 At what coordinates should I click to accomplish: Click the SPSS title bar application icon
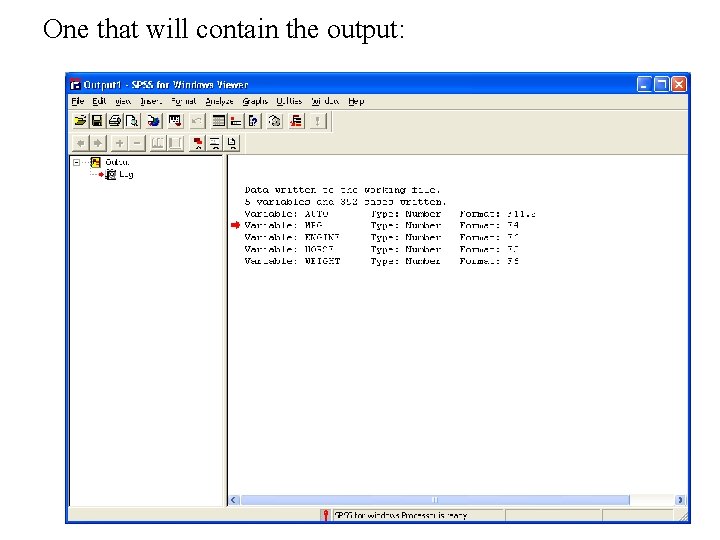[75, 85]
